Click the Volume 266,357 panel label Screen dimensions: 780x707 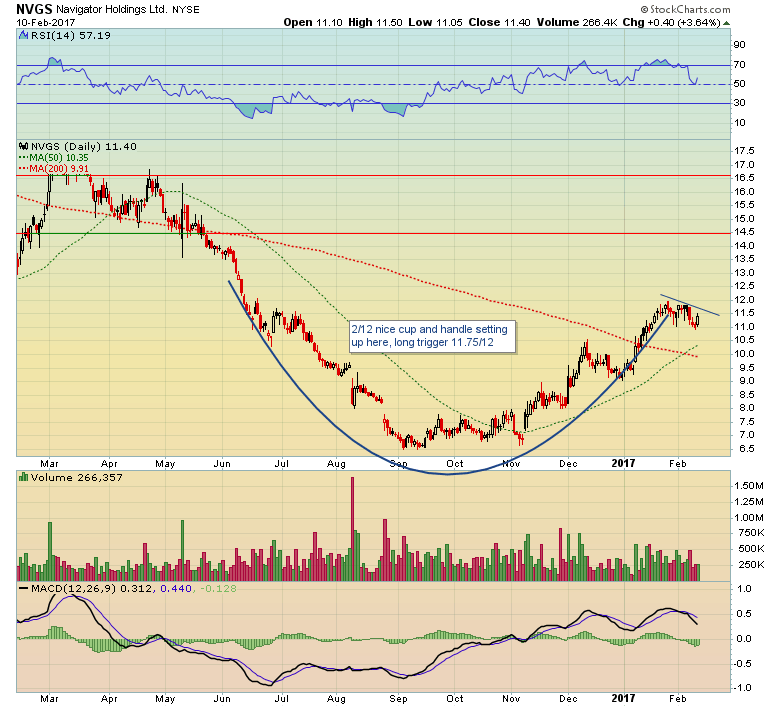[x=76, y=478]
